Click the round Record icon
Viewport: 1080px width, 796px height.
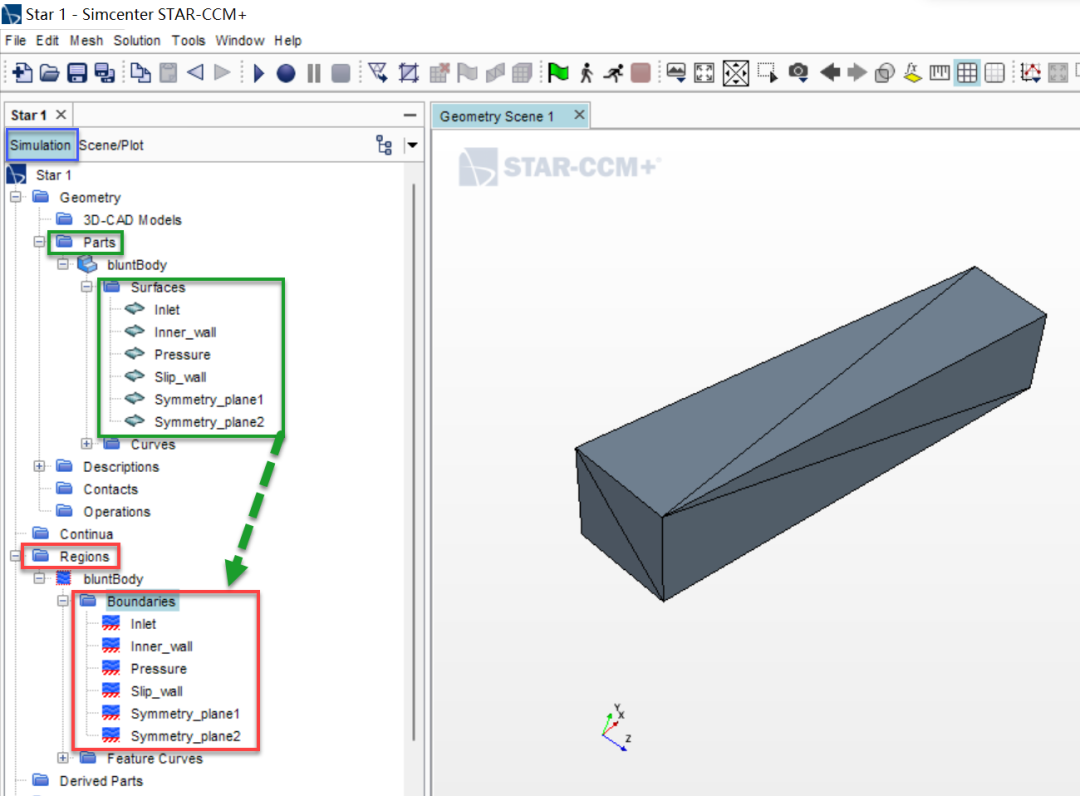pyautogui.click(x=286, y=72)
